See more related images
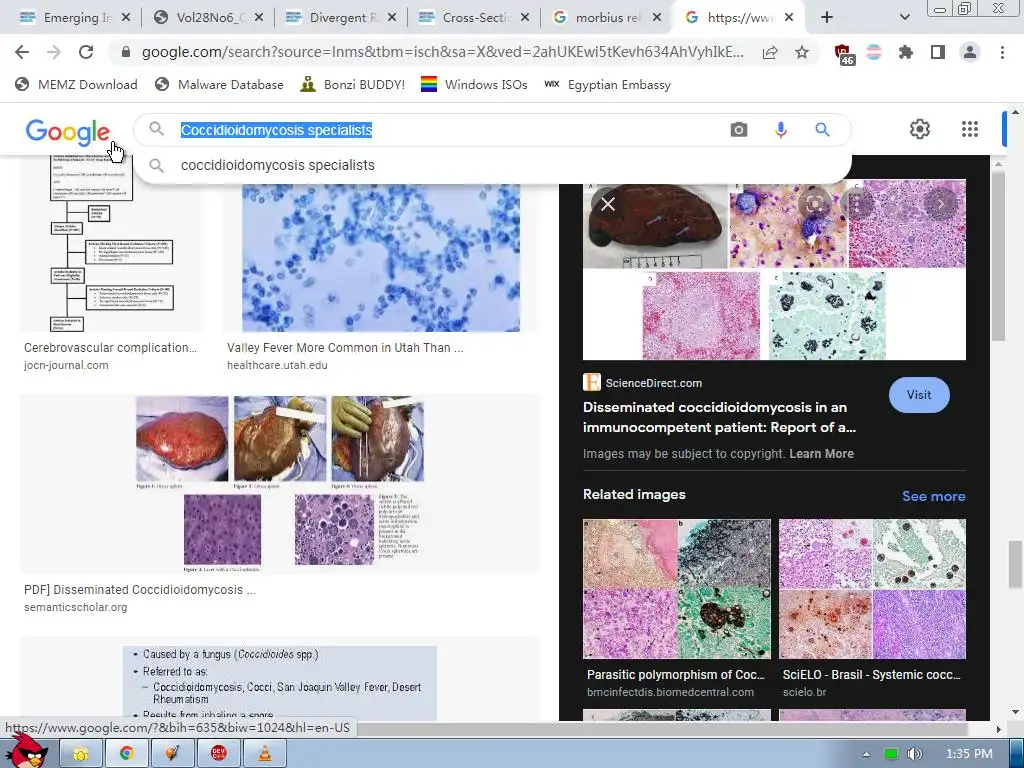 (933, 496)
